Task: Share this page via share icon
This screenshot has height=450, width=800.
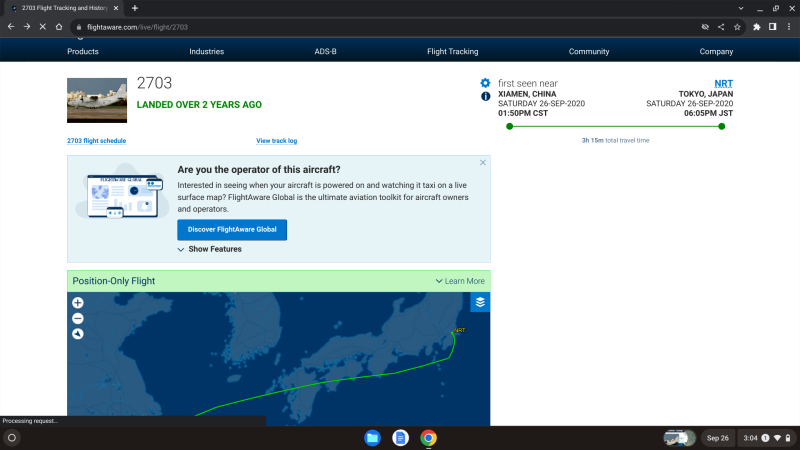Action: click(721, 27)
